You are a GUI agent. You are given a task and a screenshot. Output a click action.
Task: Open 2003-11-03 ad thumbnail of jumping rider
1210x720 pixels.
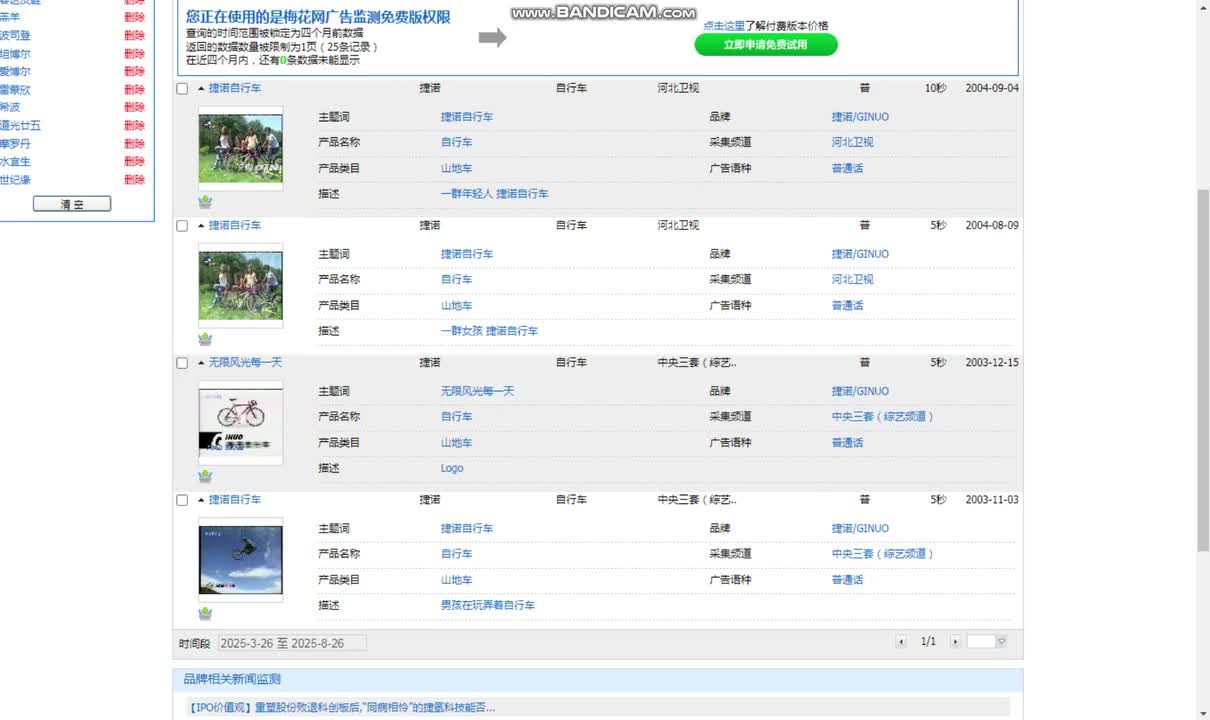[x=240, y=559]
